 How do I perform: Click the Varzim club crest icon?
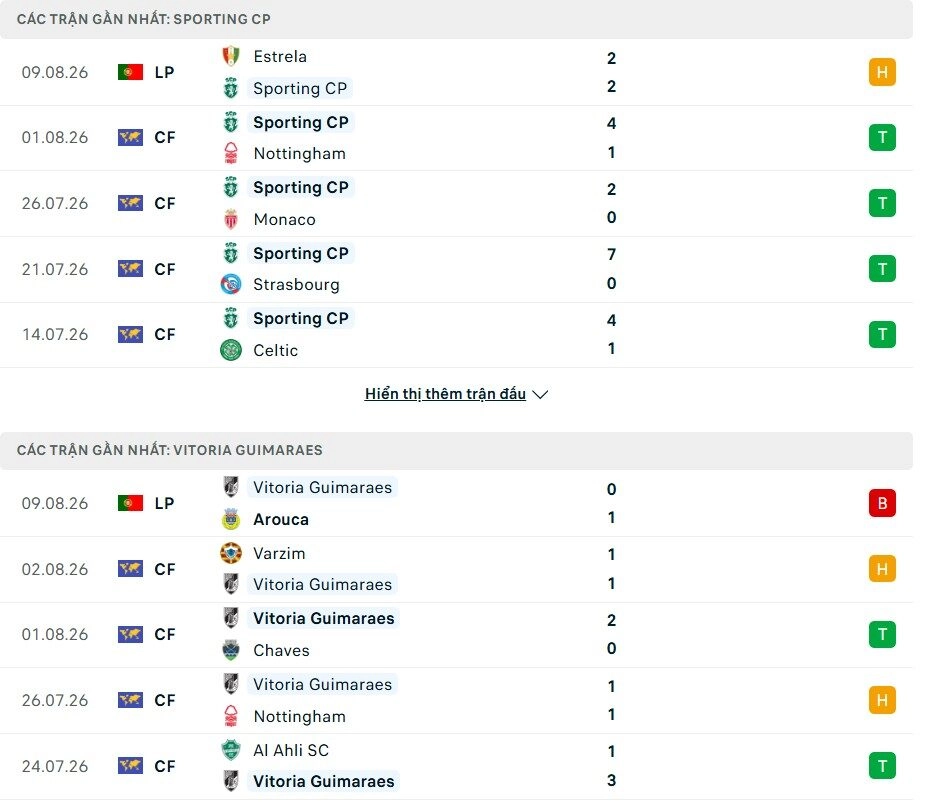pos(231,553)
